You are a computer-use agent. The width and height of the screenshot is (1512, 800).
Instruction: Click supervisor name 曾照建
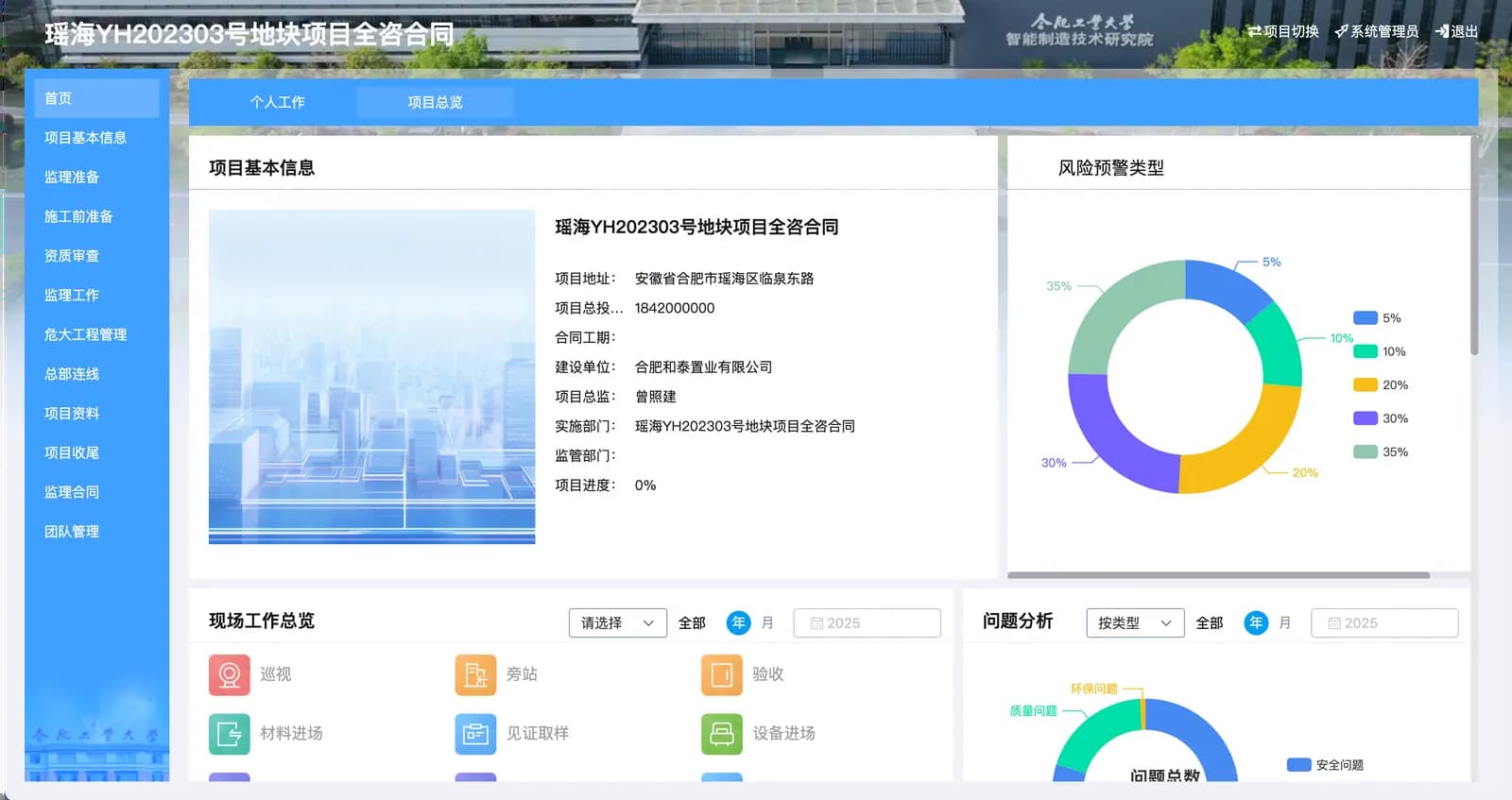pyautogui.click(x=656, y=397)
